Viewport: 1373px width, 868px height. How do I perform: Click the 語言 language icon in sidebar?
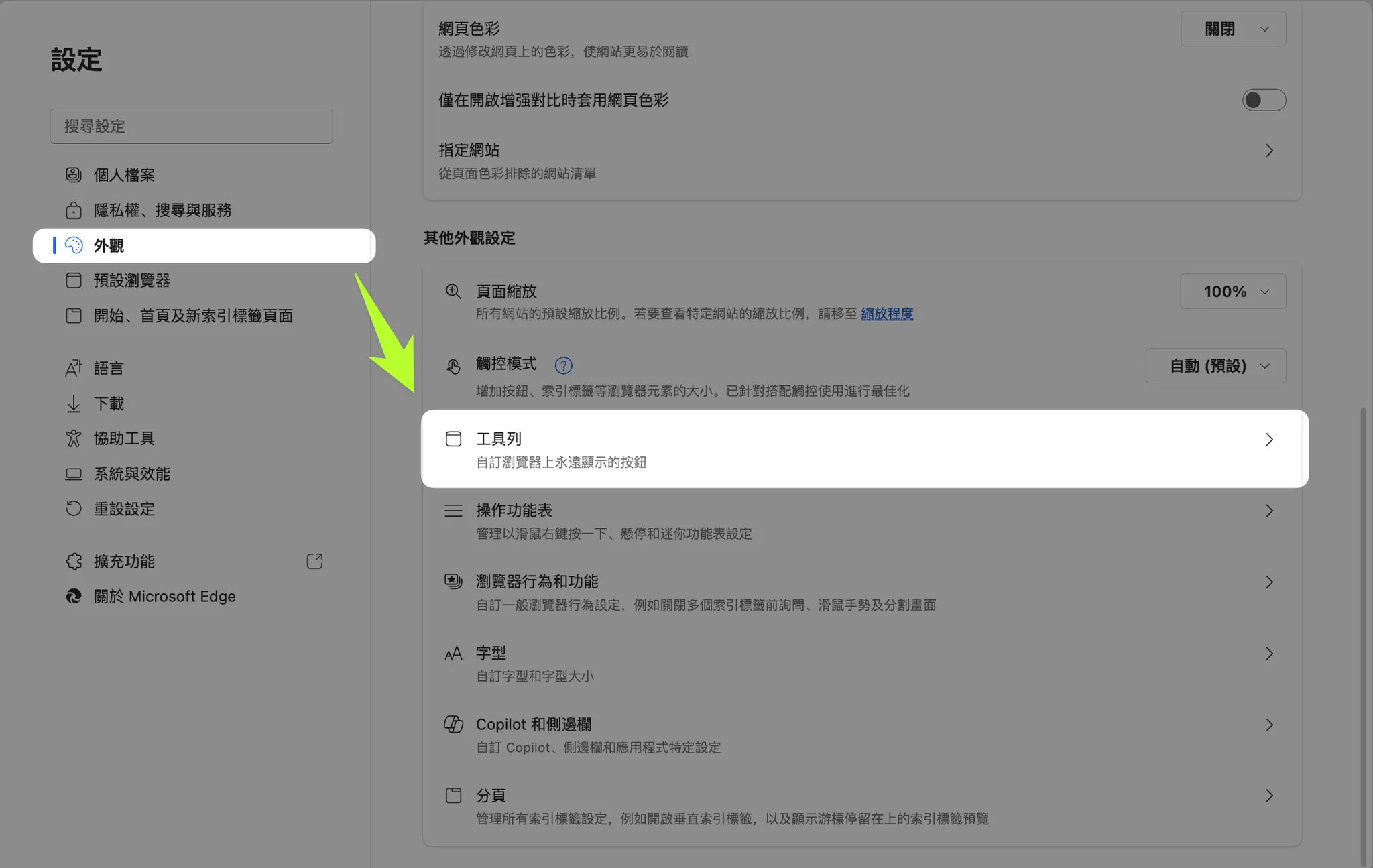(x=74, y=368)
